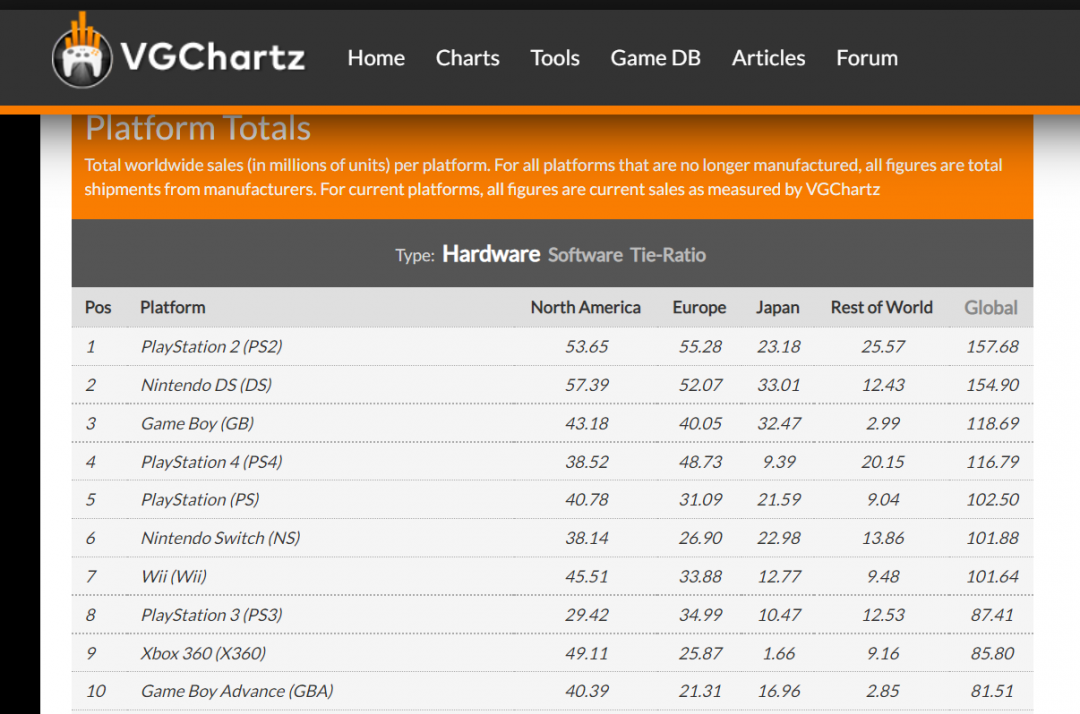Viewport: 1080px width, 714px height.
Task: Open the Charts navigation menu
Action: [x=467, y=58]
